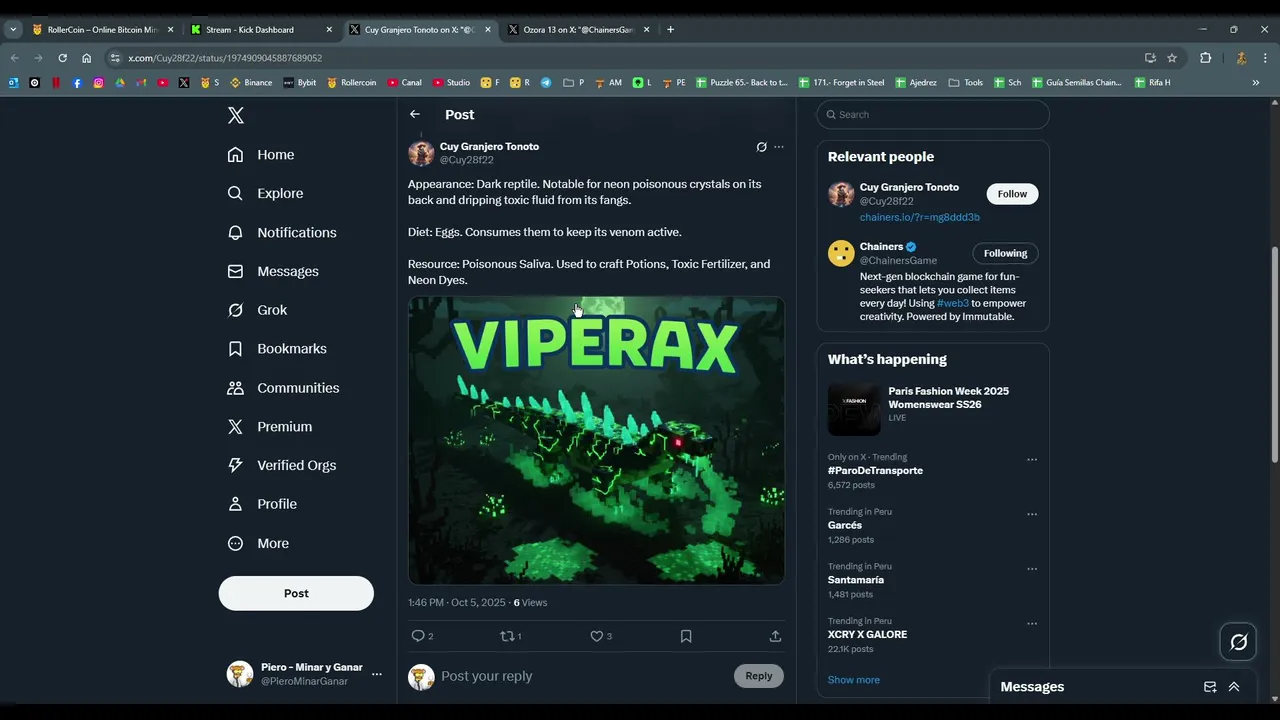
Task: Open the Studio YouTube bookmark
Action: pyautogui.click(x=451, y=83)
